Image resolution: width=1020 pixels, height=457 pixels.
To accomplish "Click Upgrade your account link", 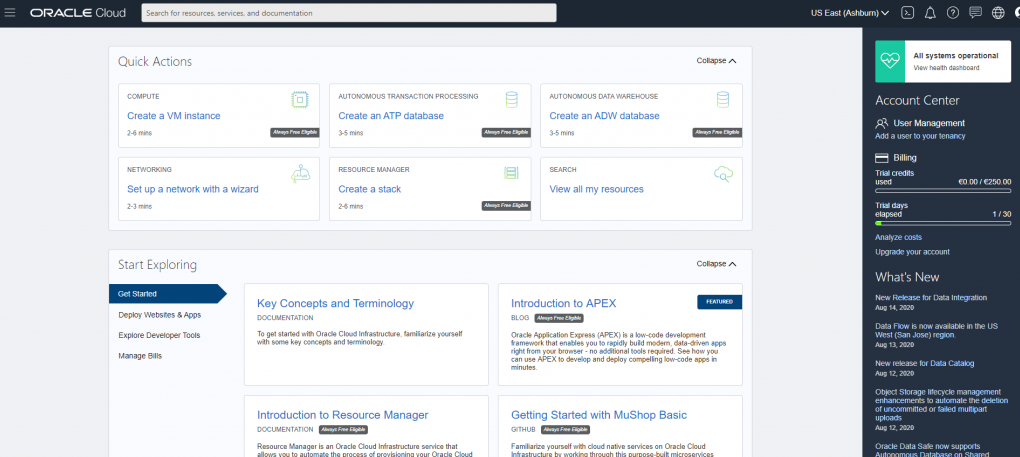I will tap(912, 252).
